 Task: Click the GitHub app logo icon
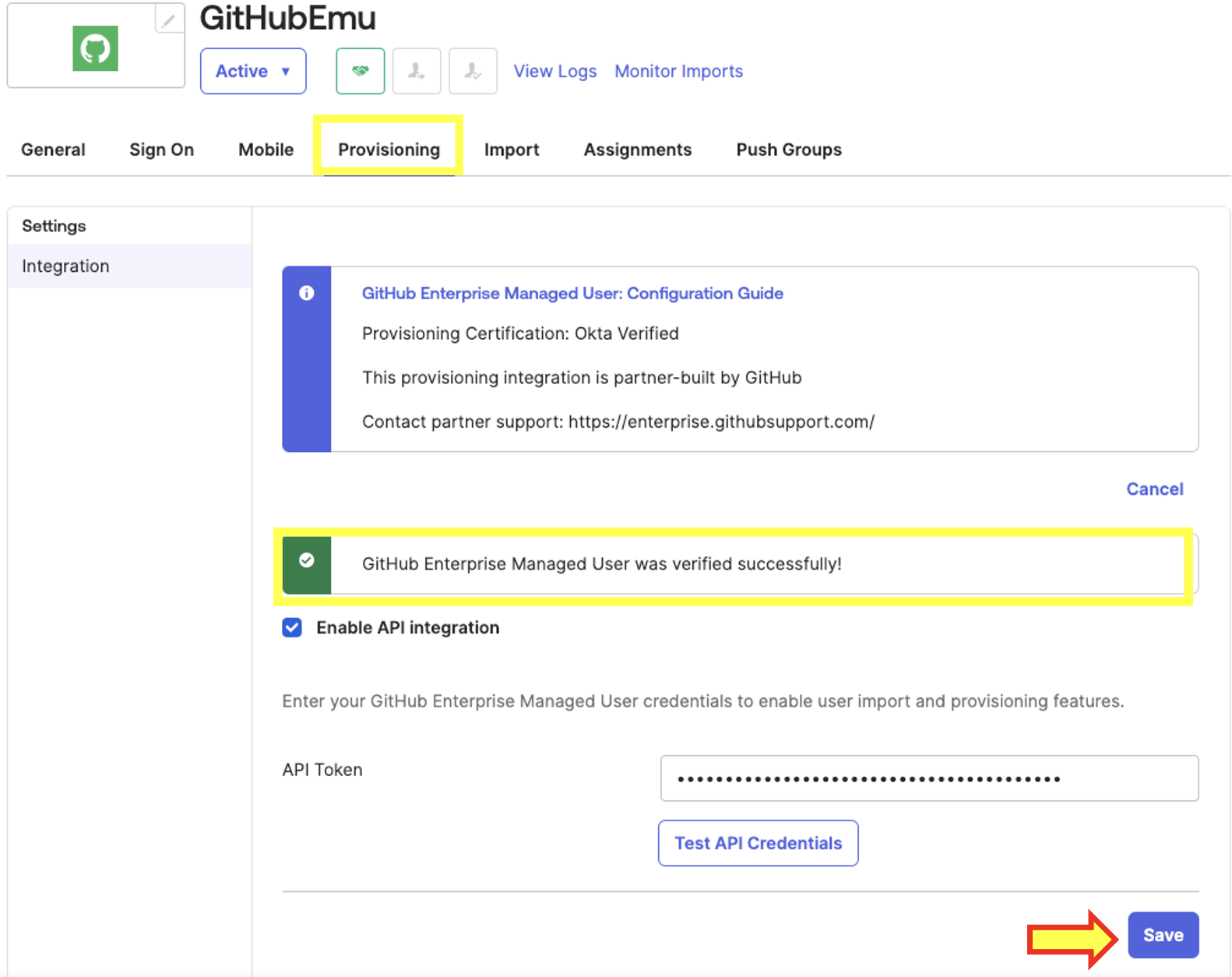[x=95, y=48]
